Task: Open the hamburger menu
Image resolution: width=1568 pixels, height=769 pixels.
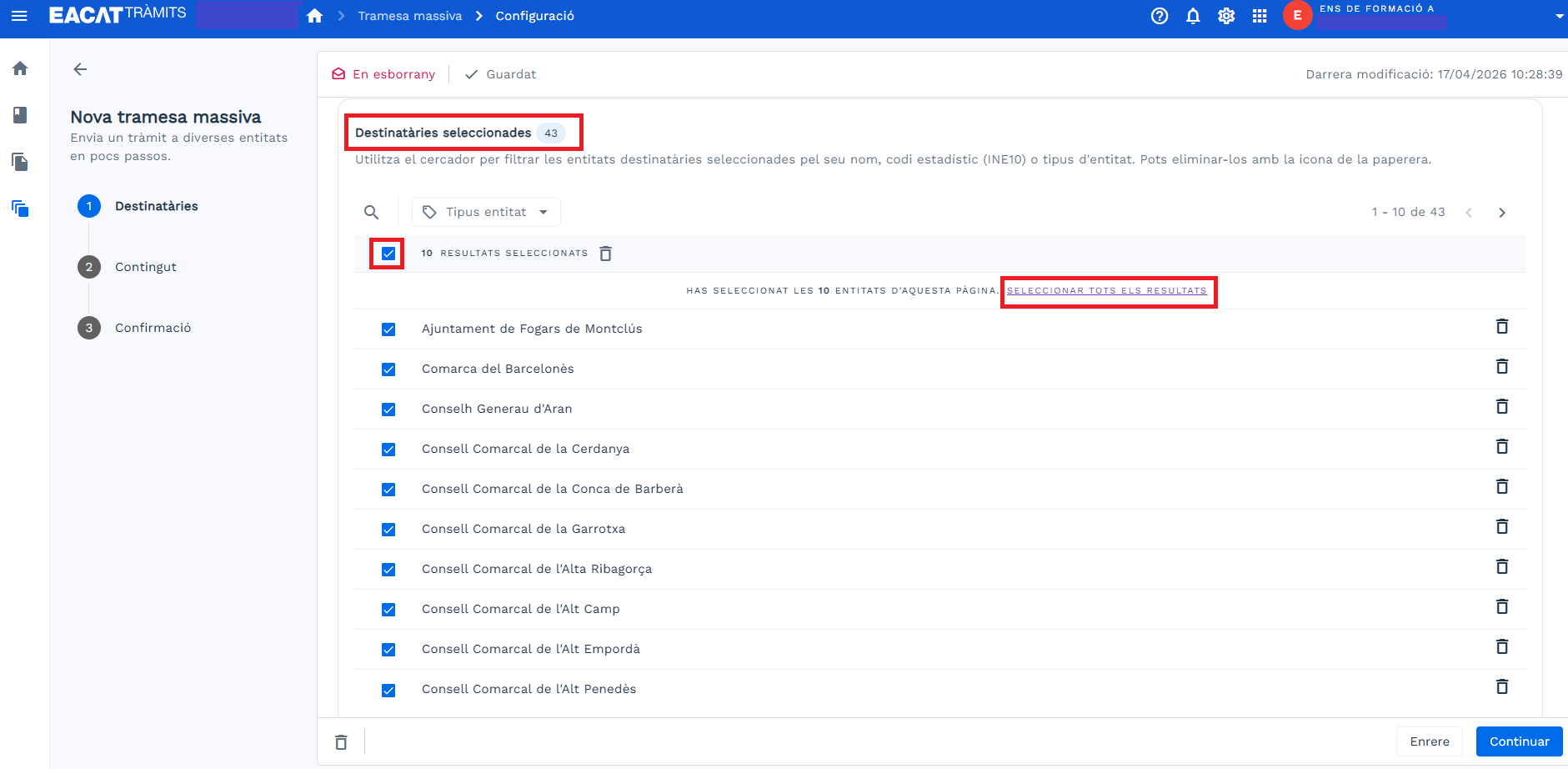Action: (19, 16)
